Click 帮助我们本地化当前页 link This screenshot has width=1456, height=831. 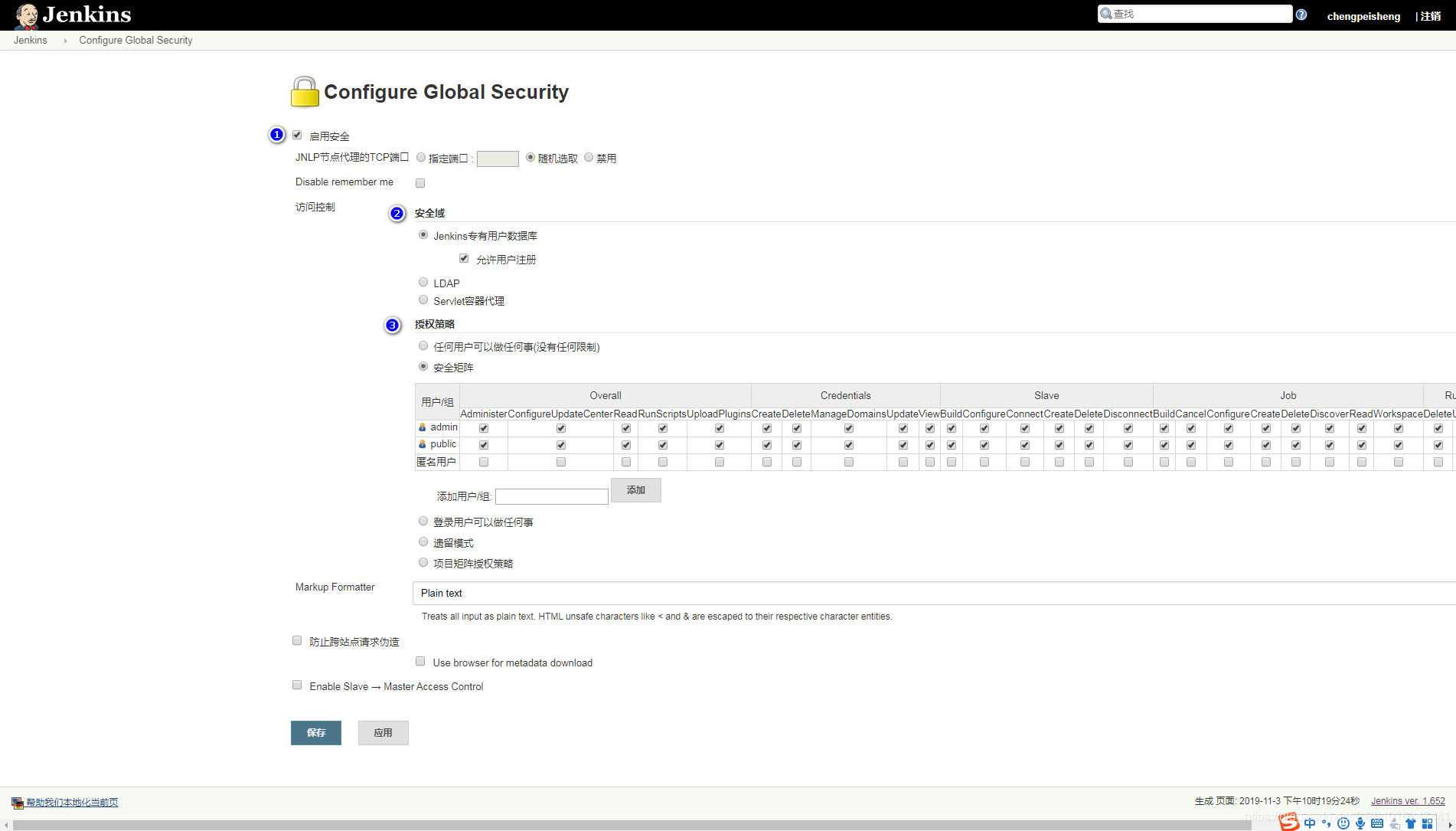72,803
